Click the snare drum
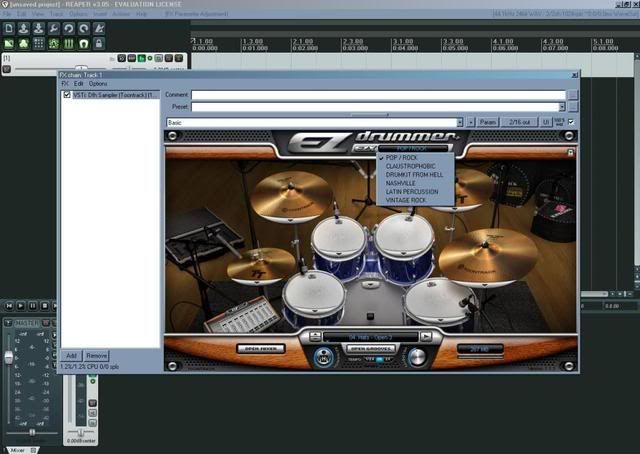Image resolution: width=640 pixels, height=454 pixels. pyautogui.click(x=313, y=291)
